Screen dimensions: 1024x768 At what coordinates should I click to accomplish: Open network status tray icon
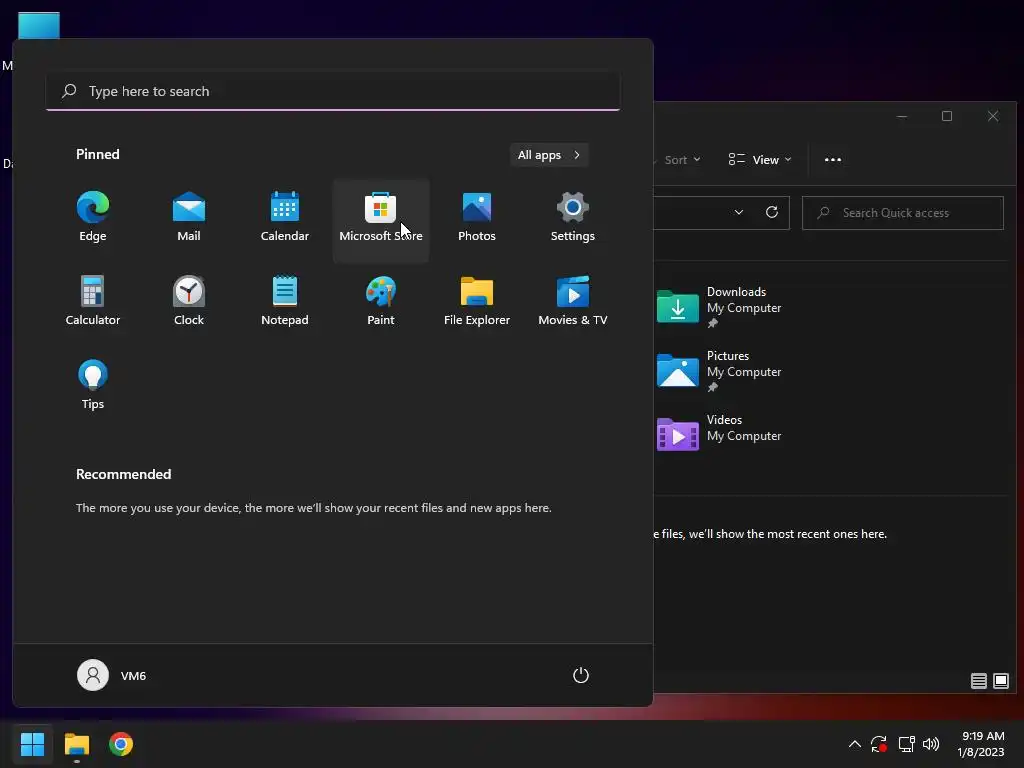click(906, 744)
